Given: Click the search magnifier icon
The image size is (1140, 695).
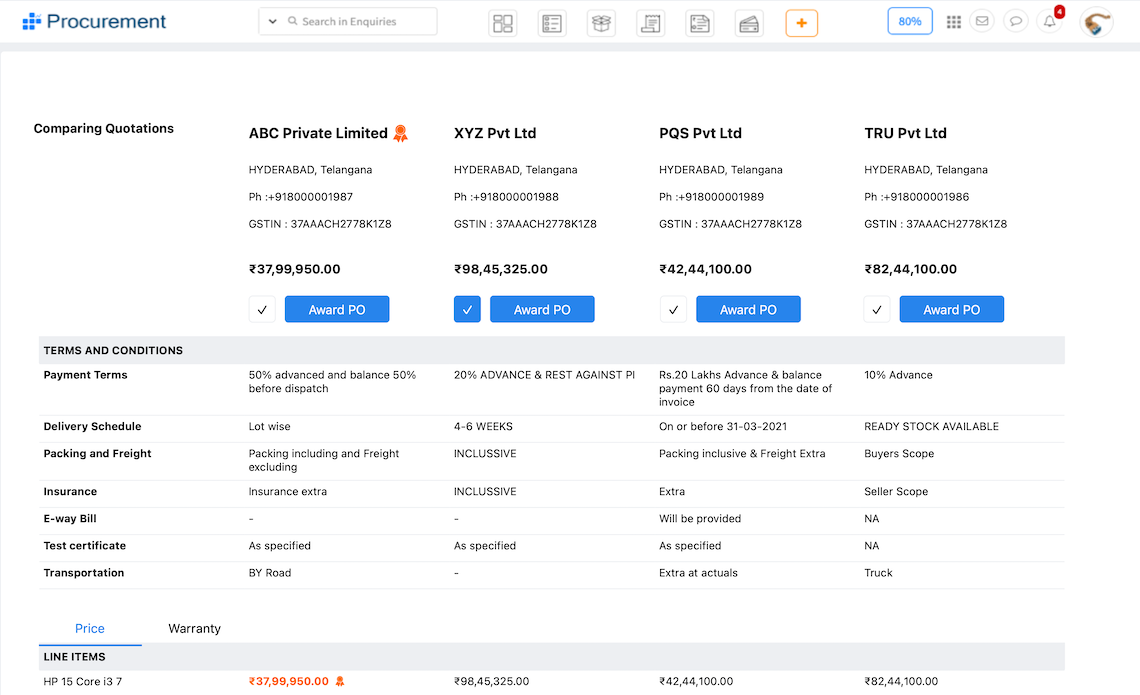Looking at the screenshot, I should (x=292, y=21).
